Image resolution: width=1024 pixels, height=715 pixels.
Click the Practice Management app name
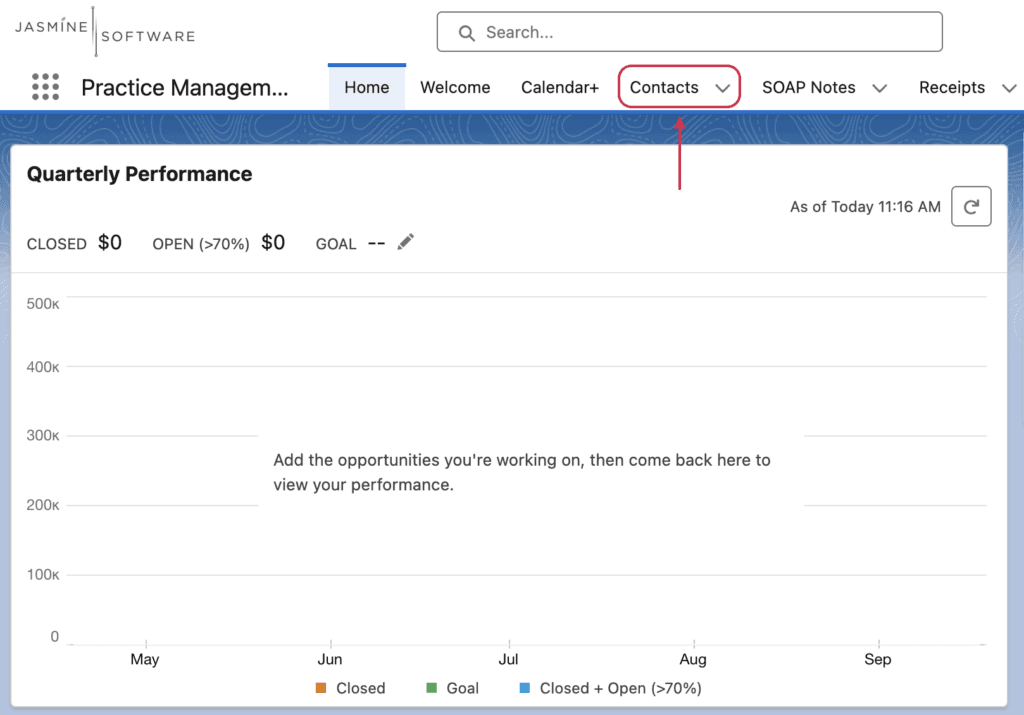coord(185,87)
